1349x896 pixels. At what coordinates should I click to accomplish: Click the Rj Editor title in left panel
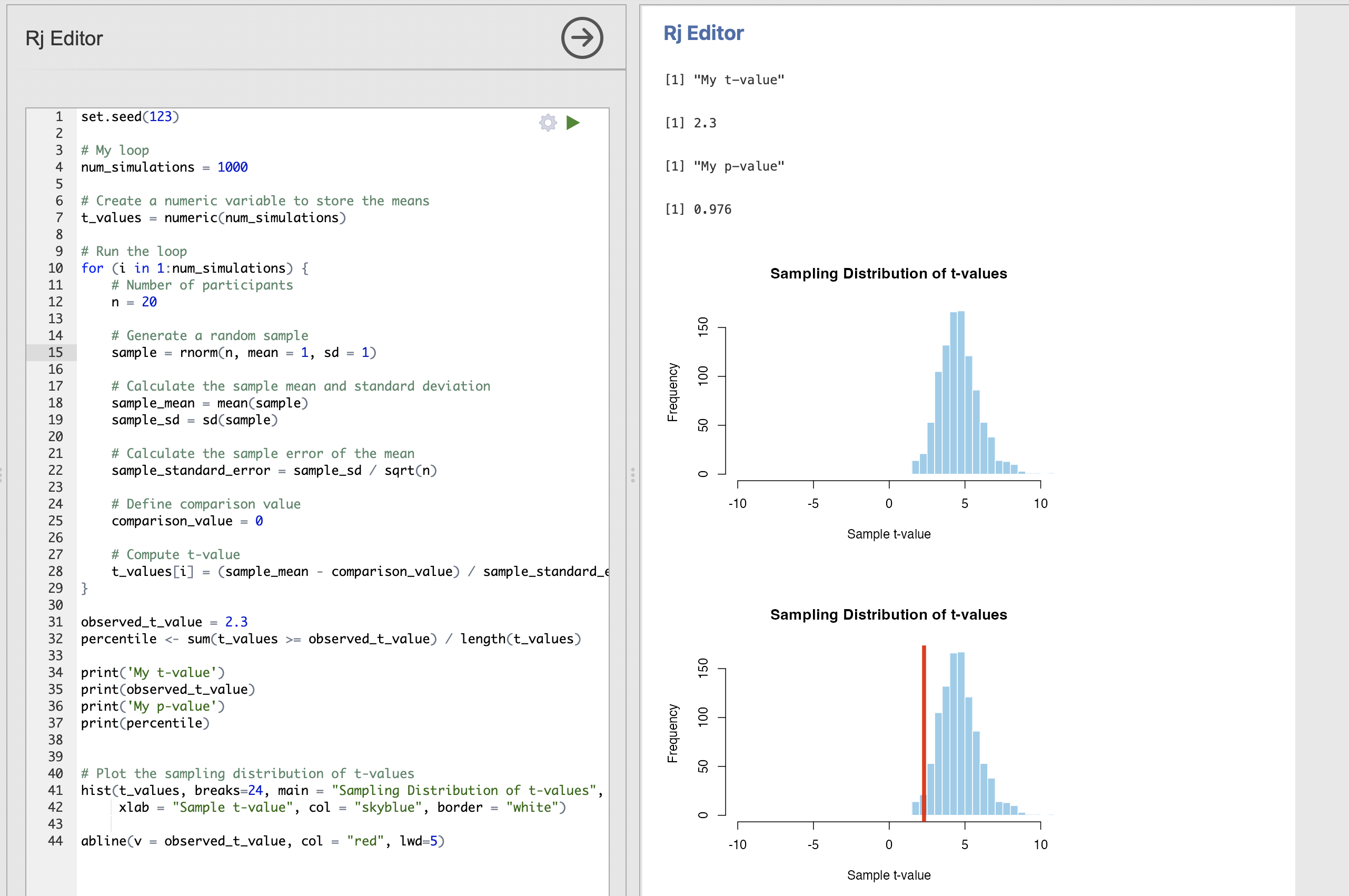[x=64, y=38]
